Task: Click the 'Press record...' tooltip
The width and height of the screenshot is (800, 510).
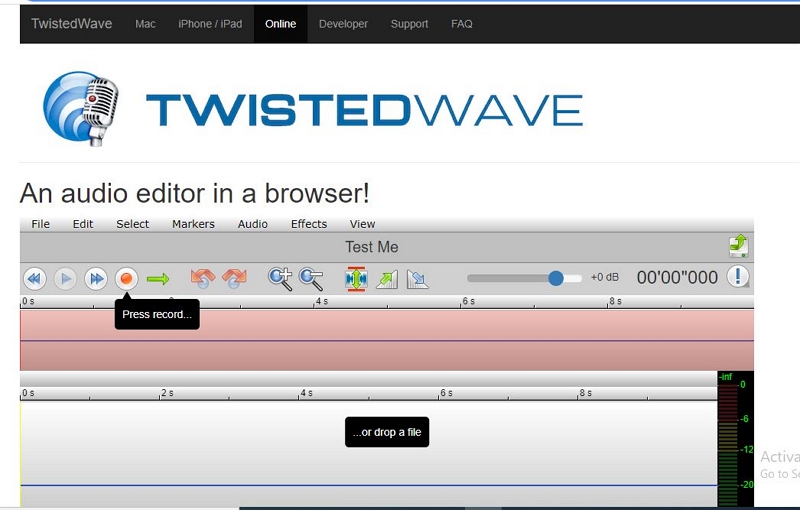Action: click(x=157, y=314)
